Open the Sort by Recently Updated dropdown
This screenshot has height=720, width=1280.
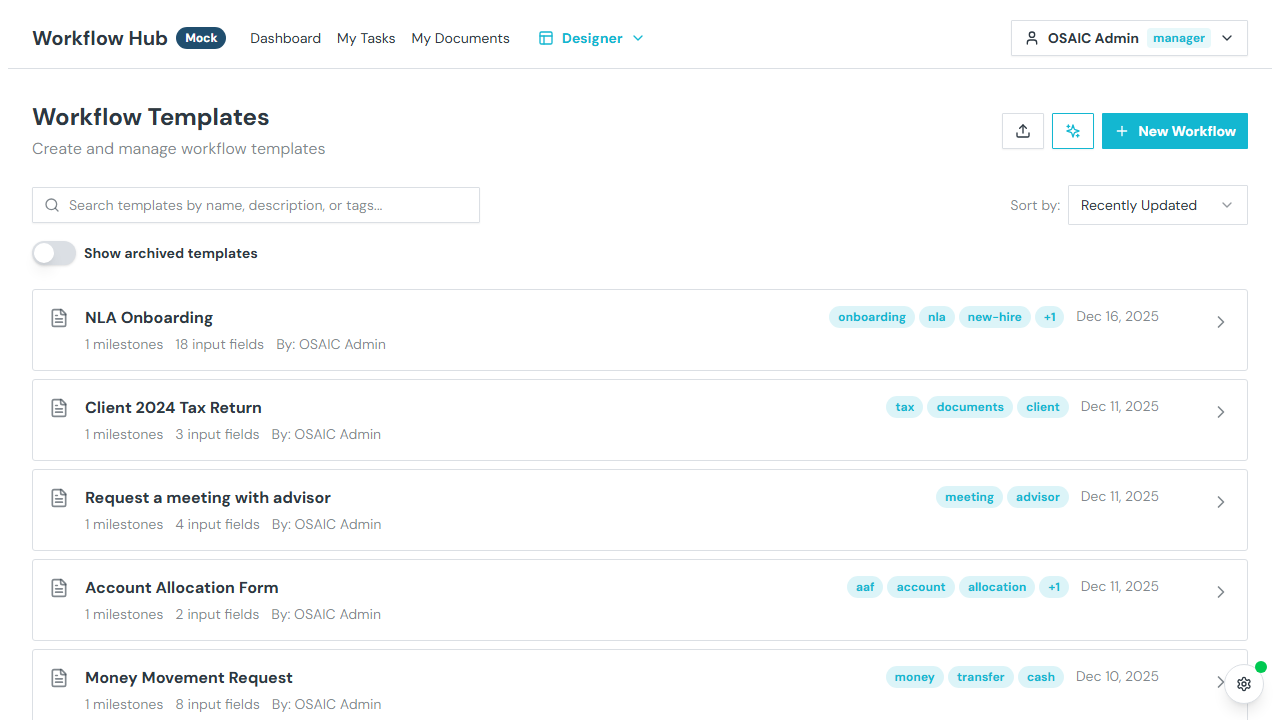point(1157,205)
